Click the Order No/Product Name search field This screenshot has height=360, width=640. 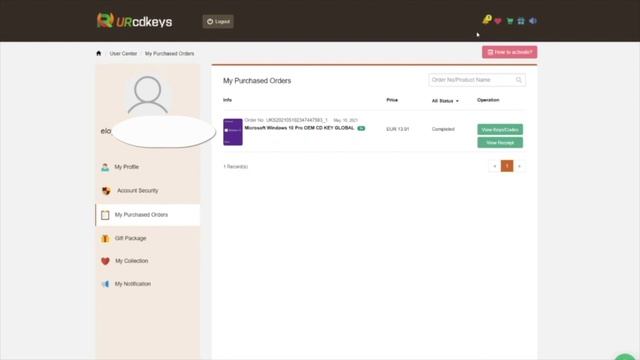[477, 80]
